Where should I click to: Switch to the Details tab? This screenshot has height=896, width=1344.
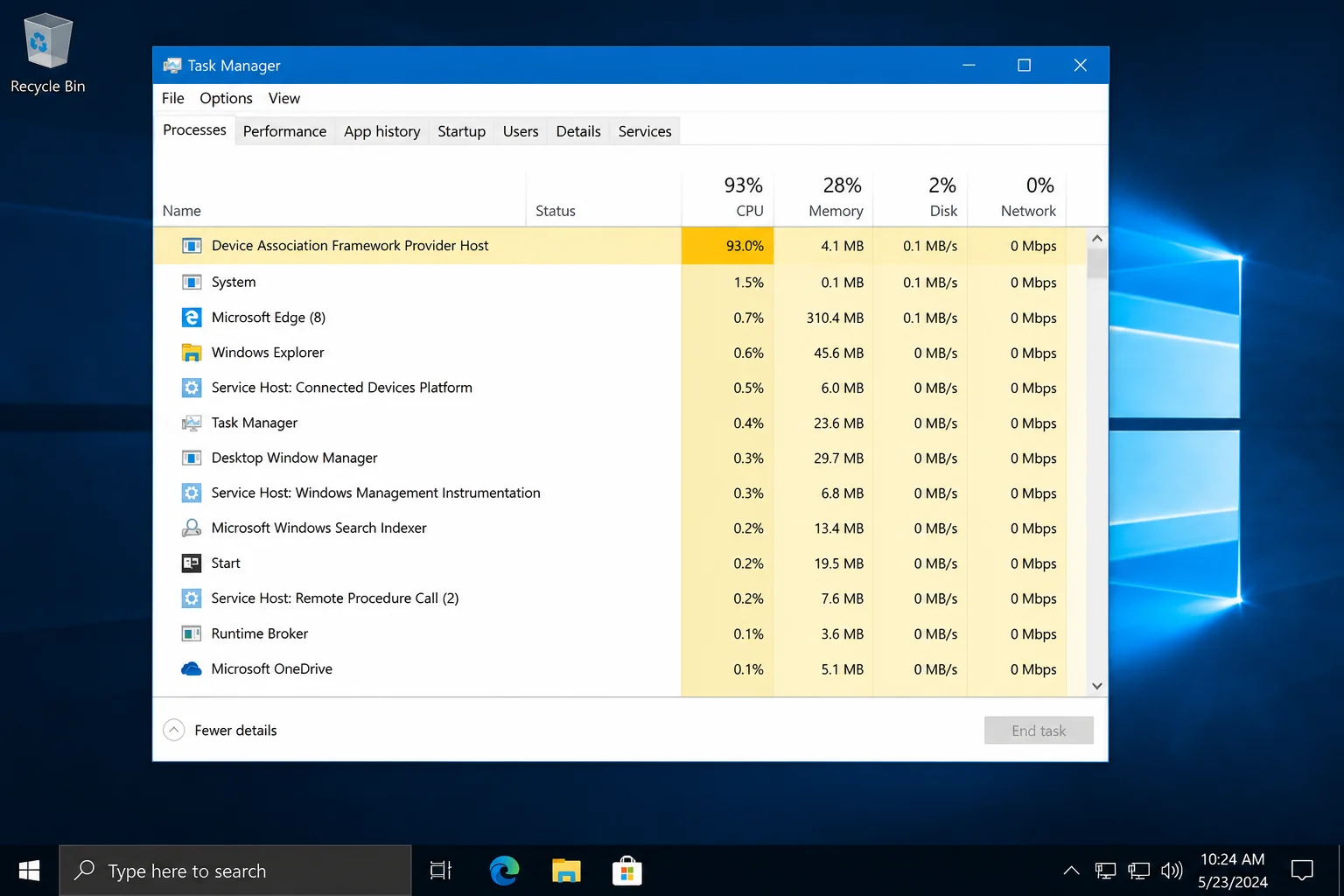tap(578, 131)
